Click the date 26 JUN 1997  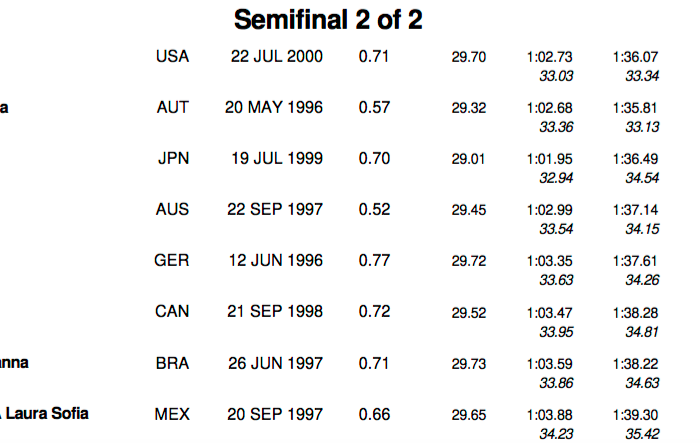click(x=275, y=362)
